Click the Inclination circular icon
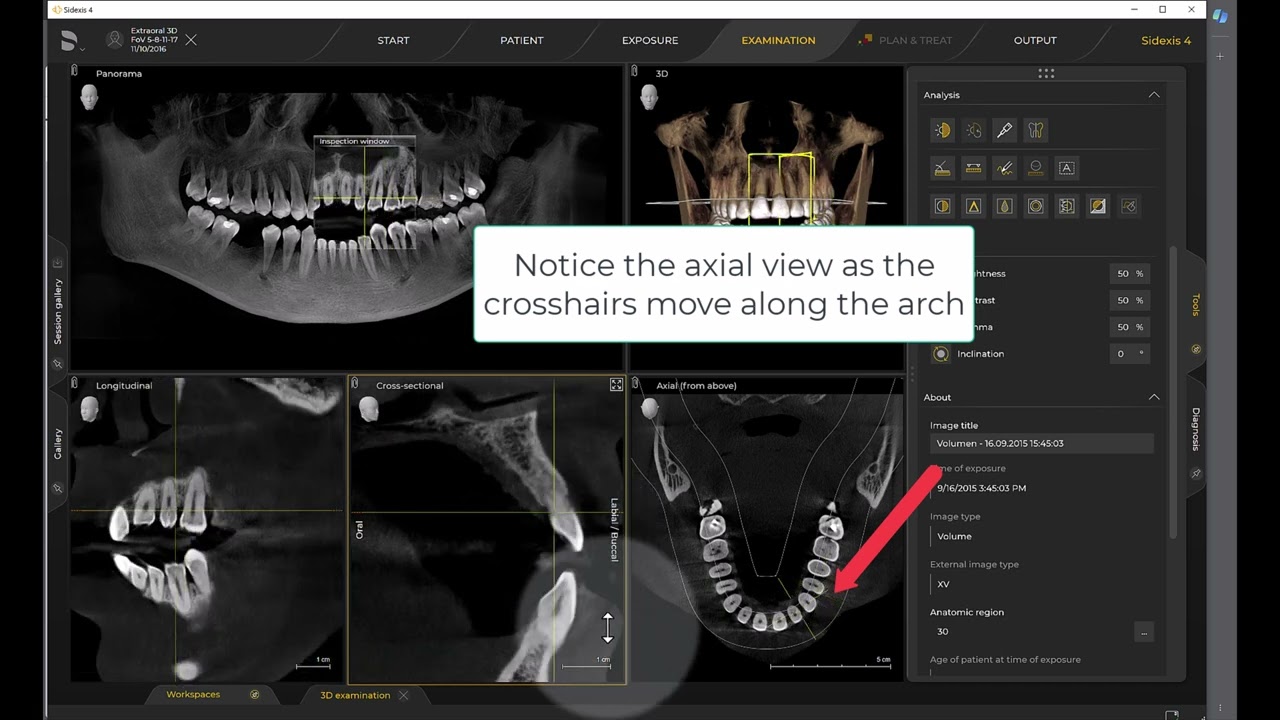The height and width of the screenshot is (720, 1280). coord(941,353)
